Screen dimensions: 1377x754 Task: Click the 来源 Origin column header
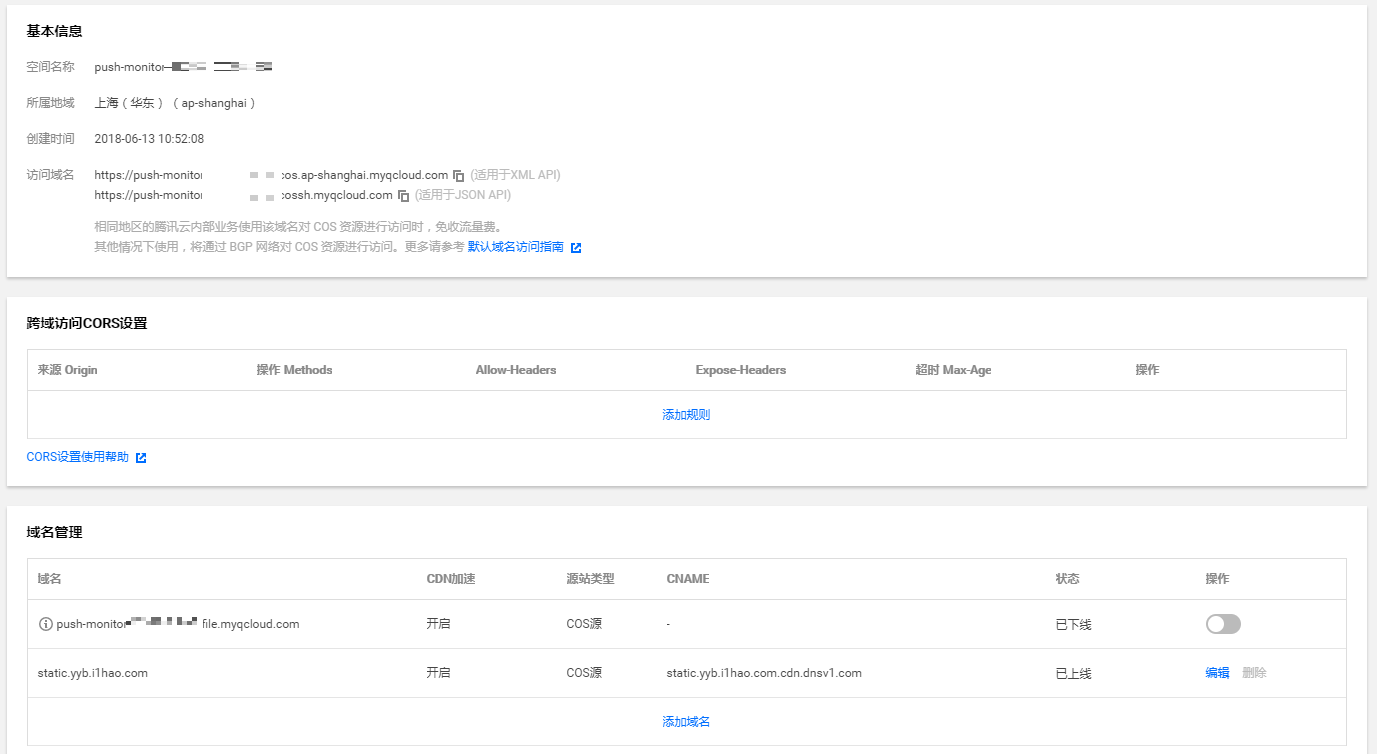pos(68,370)
